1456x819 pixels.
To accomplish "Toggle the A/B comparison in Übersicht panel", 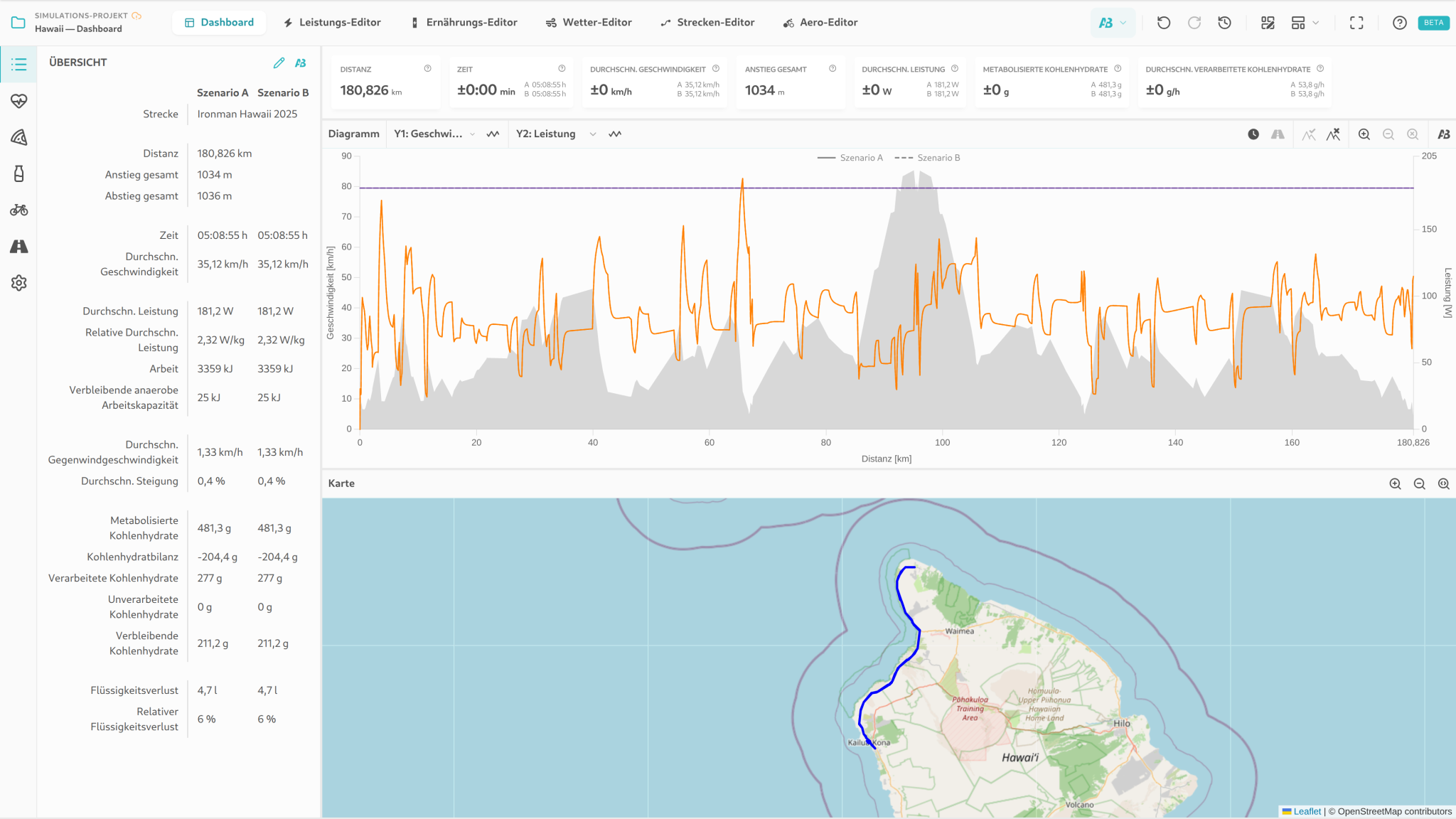I will (301, 63).
